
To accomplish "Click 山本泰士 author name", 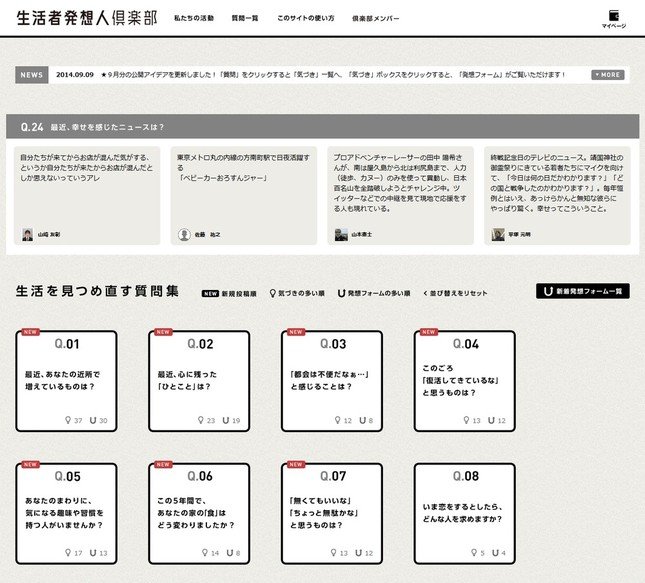I will (x=361, y=235).
